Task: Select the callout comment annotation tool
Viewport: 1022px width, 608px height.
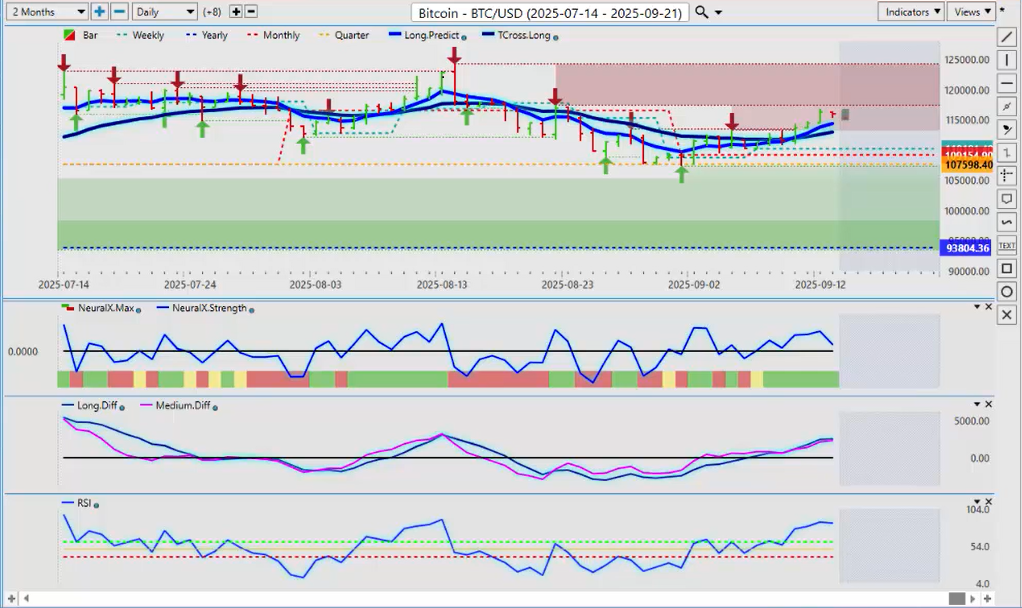Action: click(1007, 199)
